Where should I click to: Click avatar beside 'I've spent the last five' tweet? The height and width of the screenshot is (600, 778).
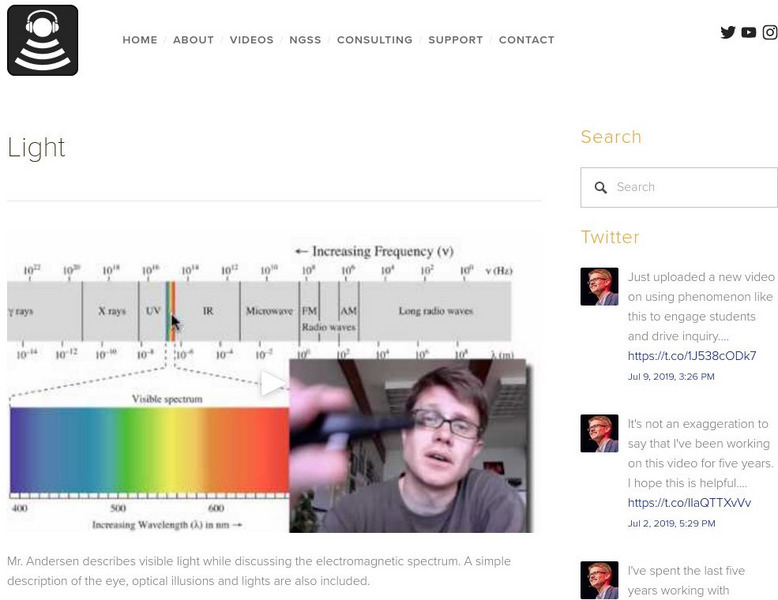599,580
